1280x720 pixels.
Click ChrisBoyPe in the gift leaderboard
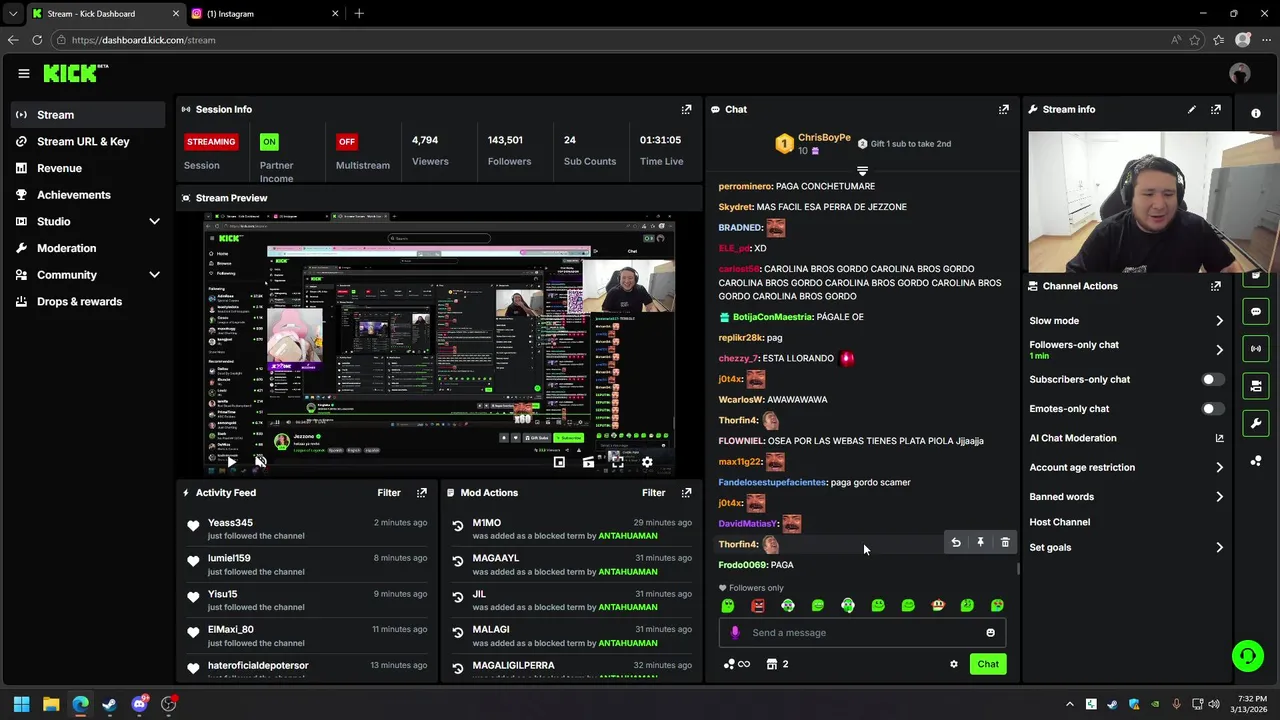[x=824, y=138]
